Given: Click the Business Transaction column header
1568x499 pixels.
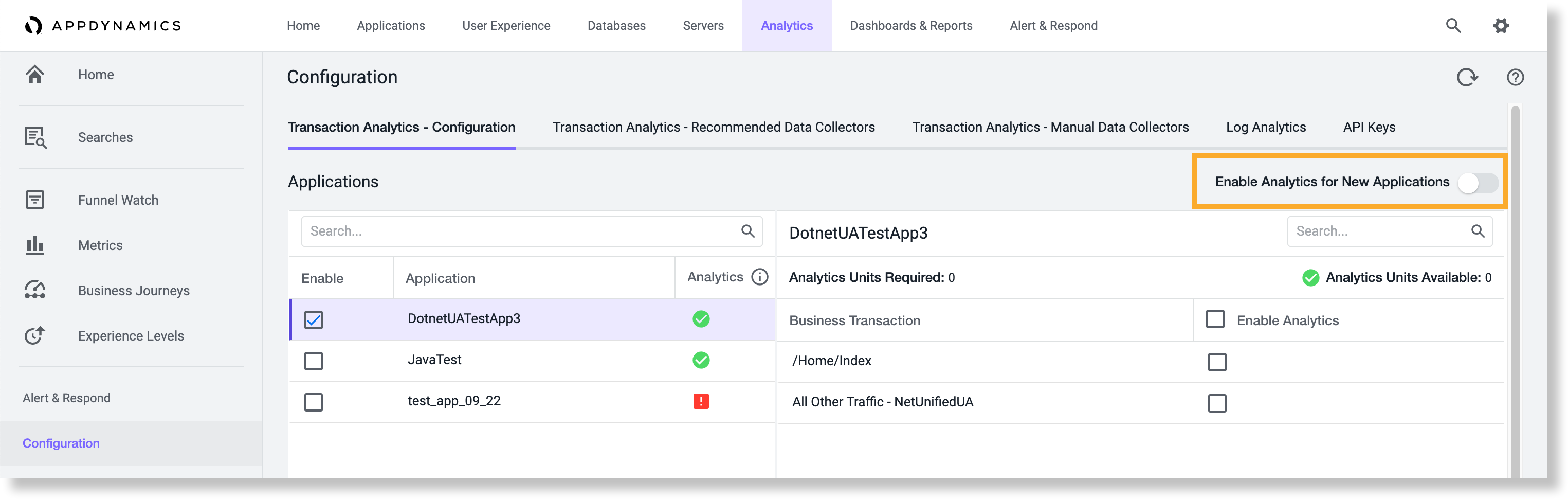Looking at the screenshot, I should point(854,320).
